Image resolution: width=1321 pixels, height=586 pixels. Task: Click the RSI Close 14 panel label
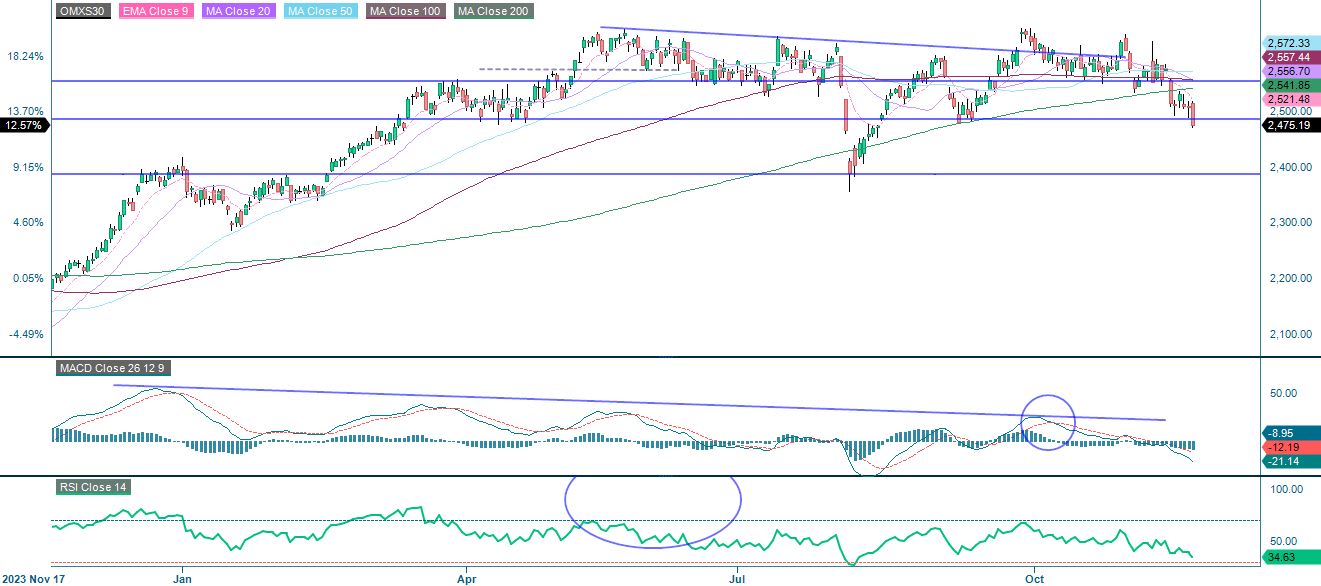(x=94, y=485)
